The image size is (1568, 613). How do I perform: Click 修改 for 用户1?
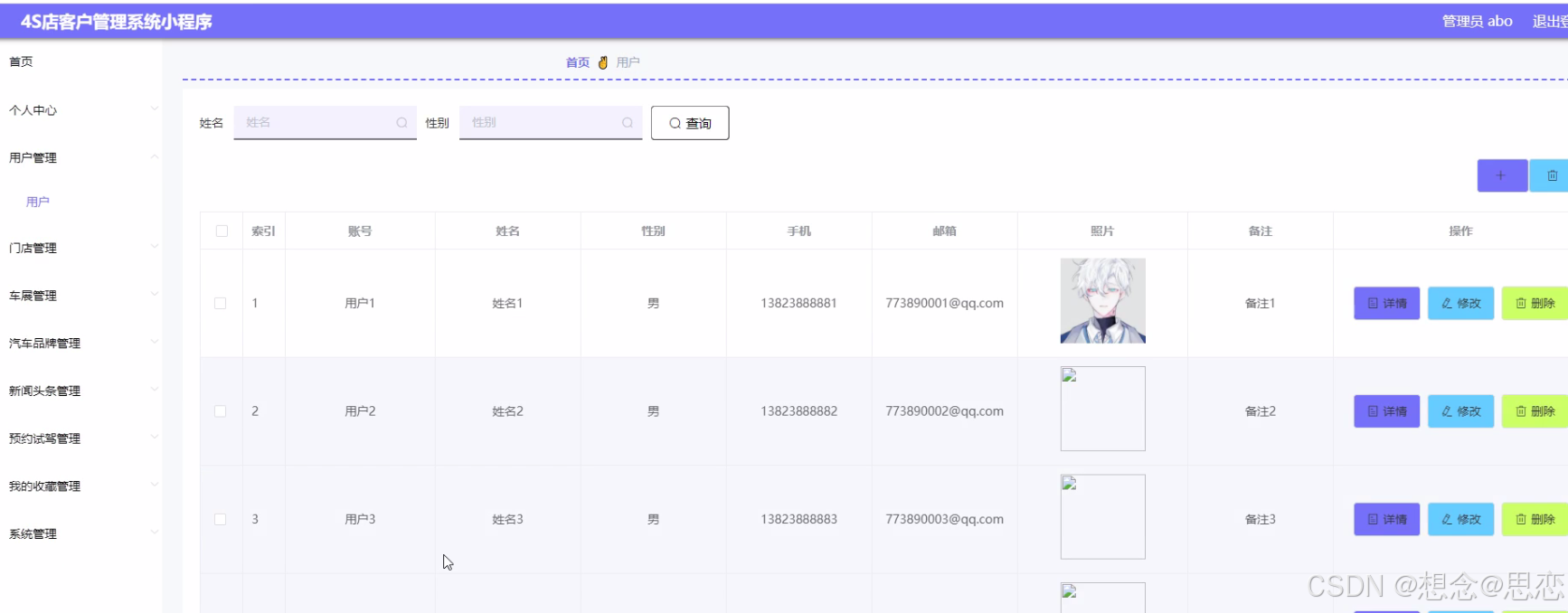pyautogui.click(x=1460, y=304)
